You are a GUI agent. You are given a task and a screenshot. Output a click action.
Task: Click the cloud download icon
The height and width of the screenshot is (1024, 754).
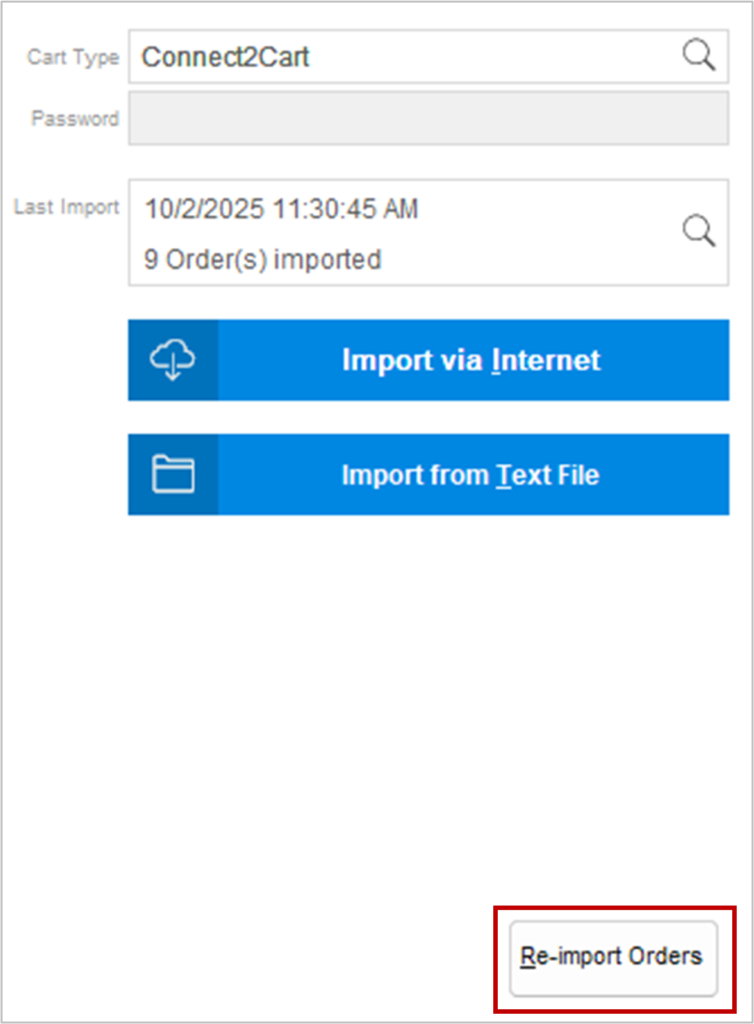(173, 360)
